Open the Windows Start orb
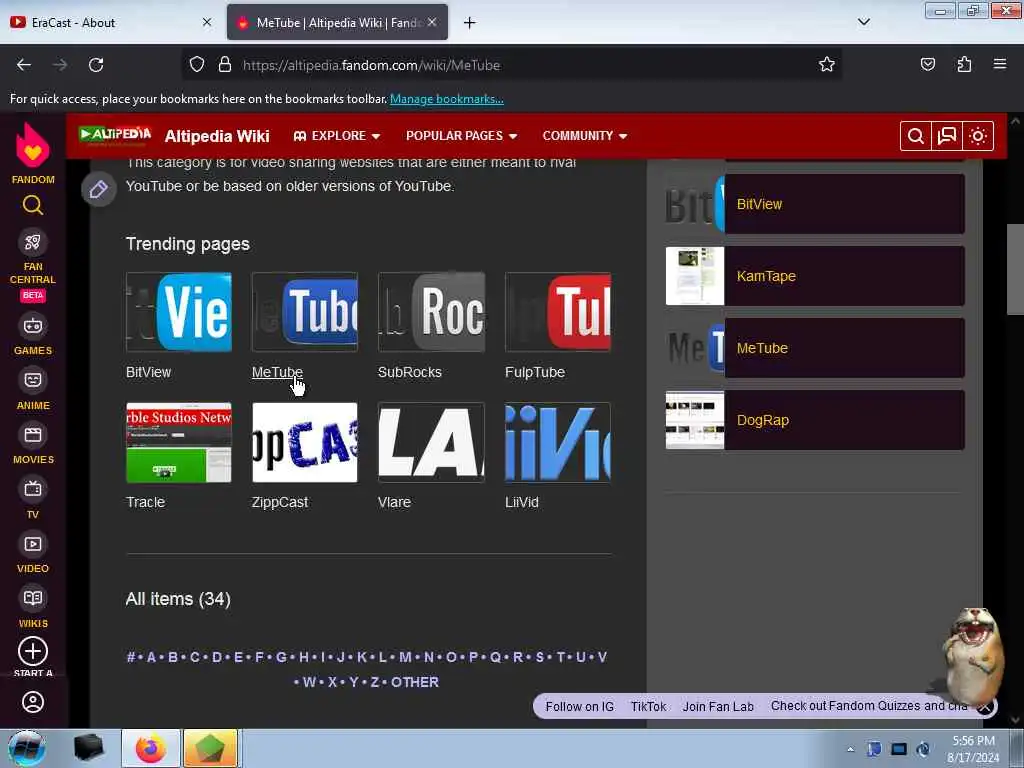Image resolution: width=1024 pixels, height=768 pixels. [26, 748]
